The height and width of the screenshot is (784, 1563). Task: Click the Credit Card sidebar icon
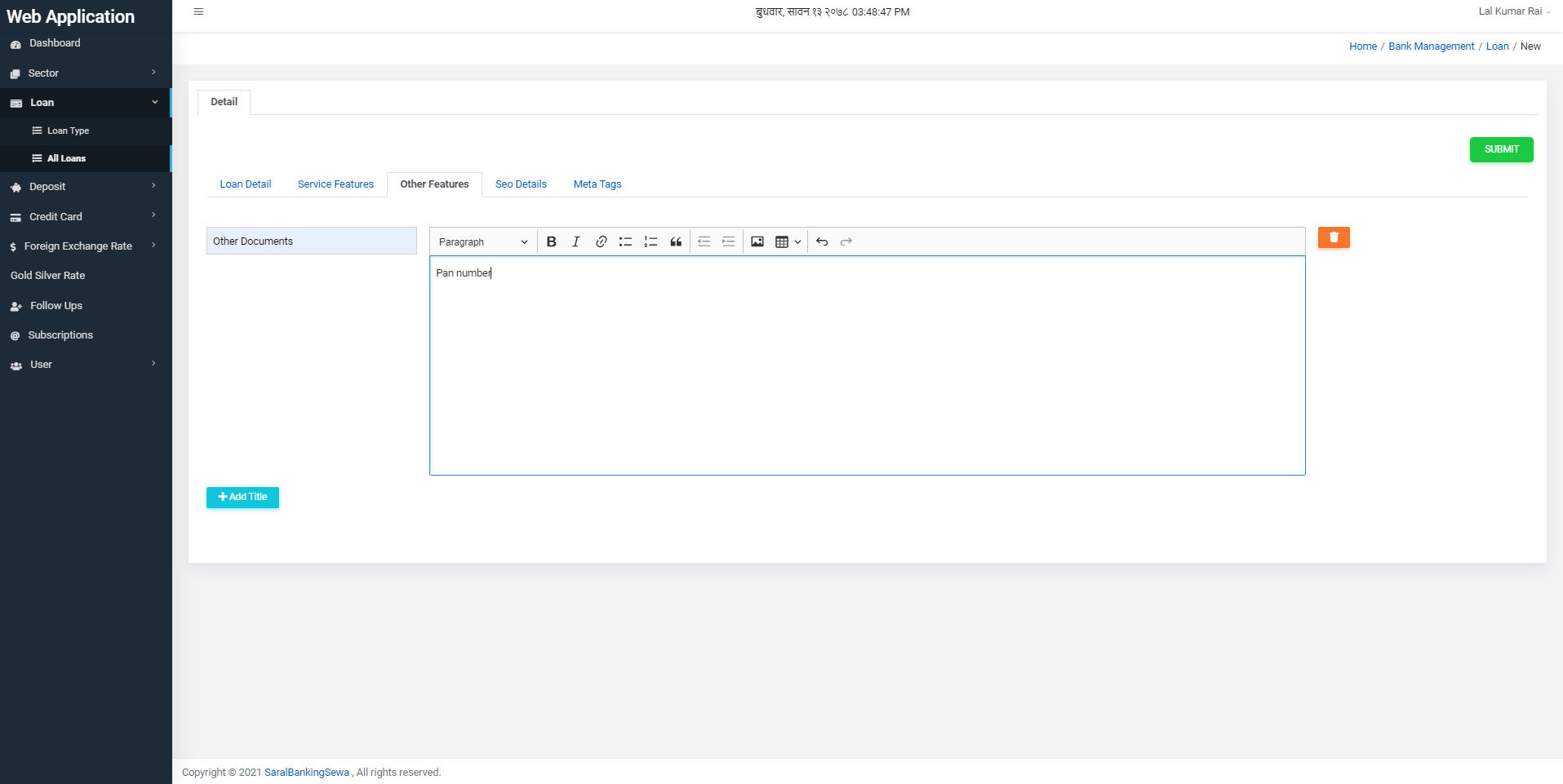16,217
